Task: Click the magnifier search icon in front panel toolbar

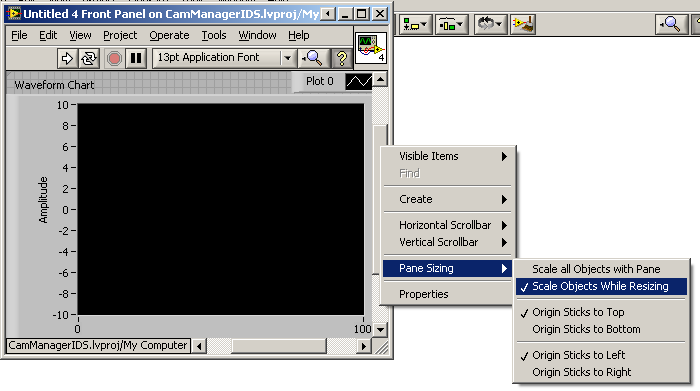Action: tap(314, 58)
